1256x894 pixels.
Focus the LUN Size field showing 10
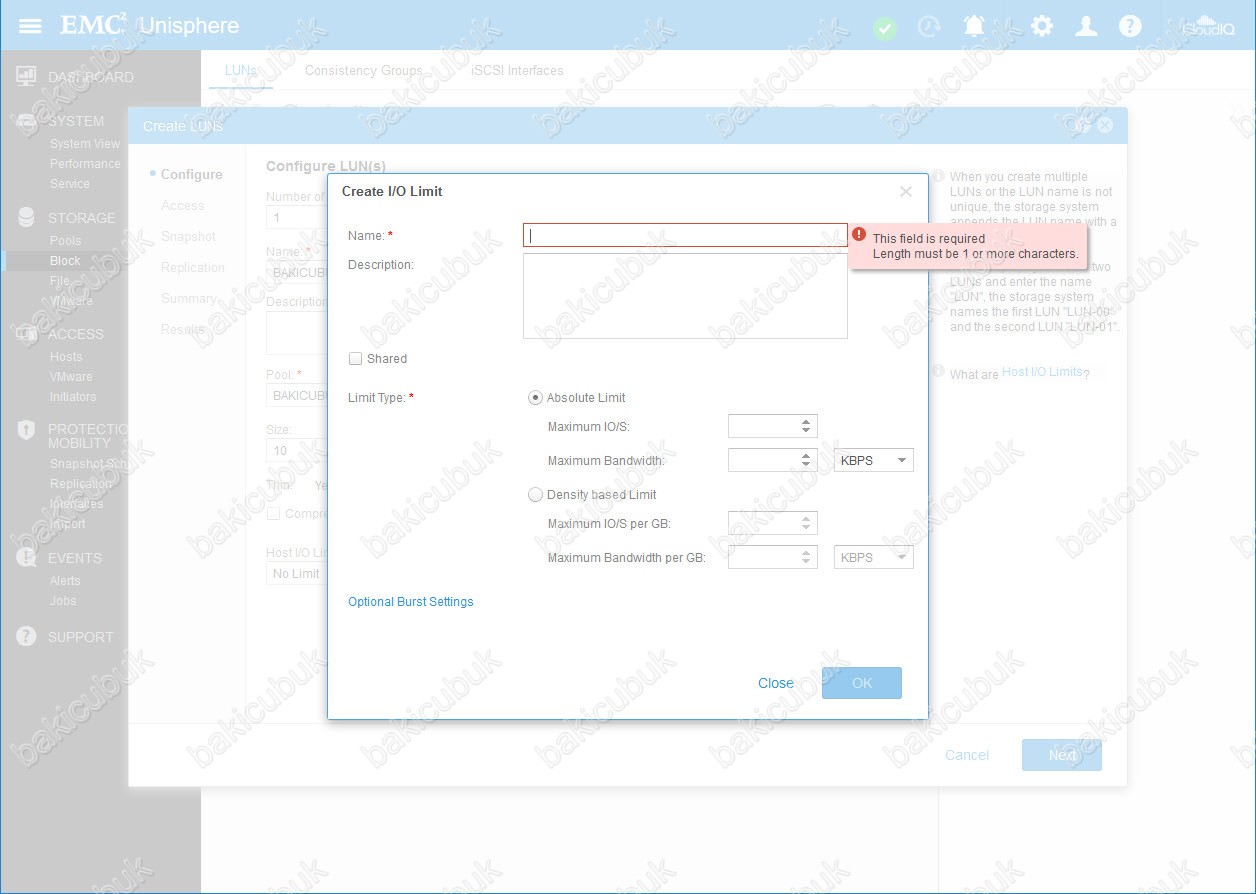coord(297,451)
